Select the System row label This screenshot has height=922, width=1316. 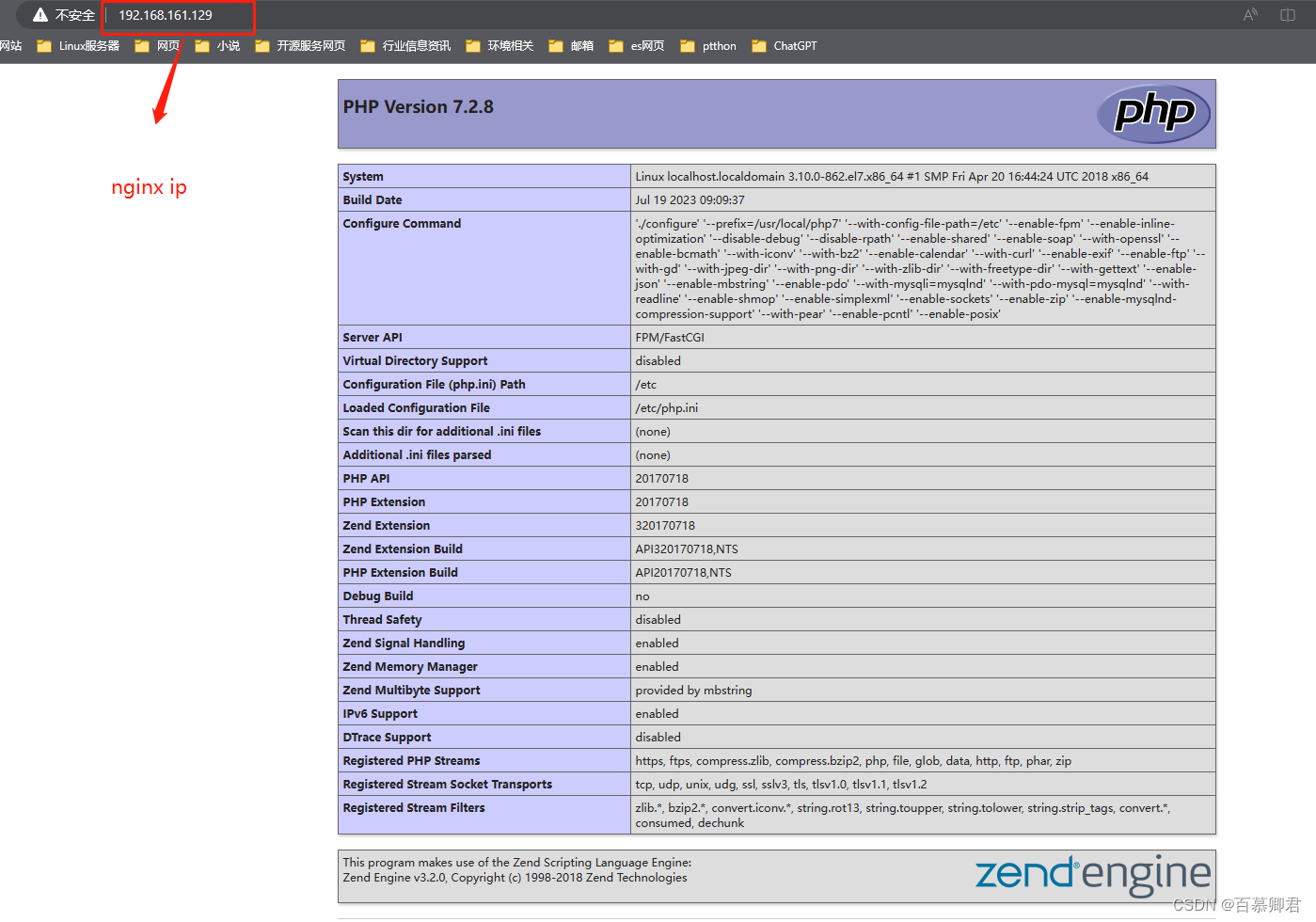tap(363, 177)
